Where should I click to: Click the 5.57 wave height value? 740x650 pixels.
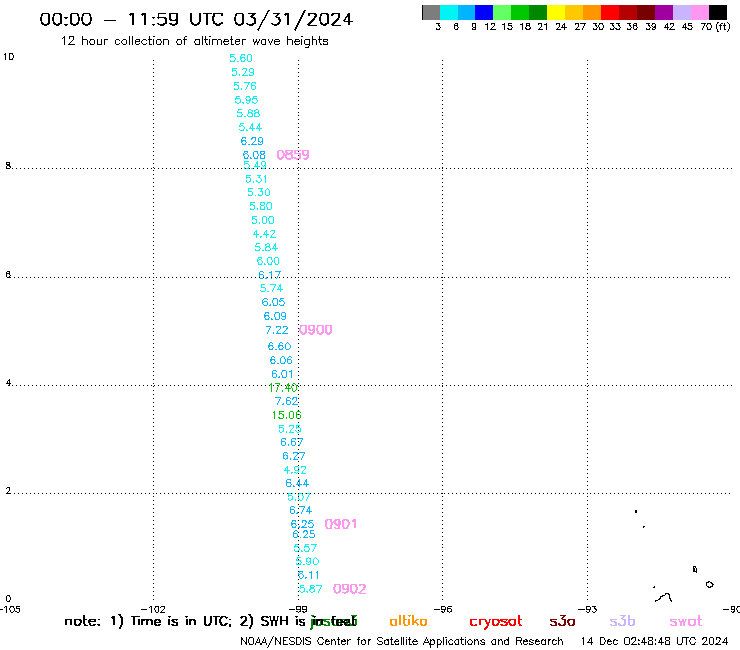click(x=305, y=548)
